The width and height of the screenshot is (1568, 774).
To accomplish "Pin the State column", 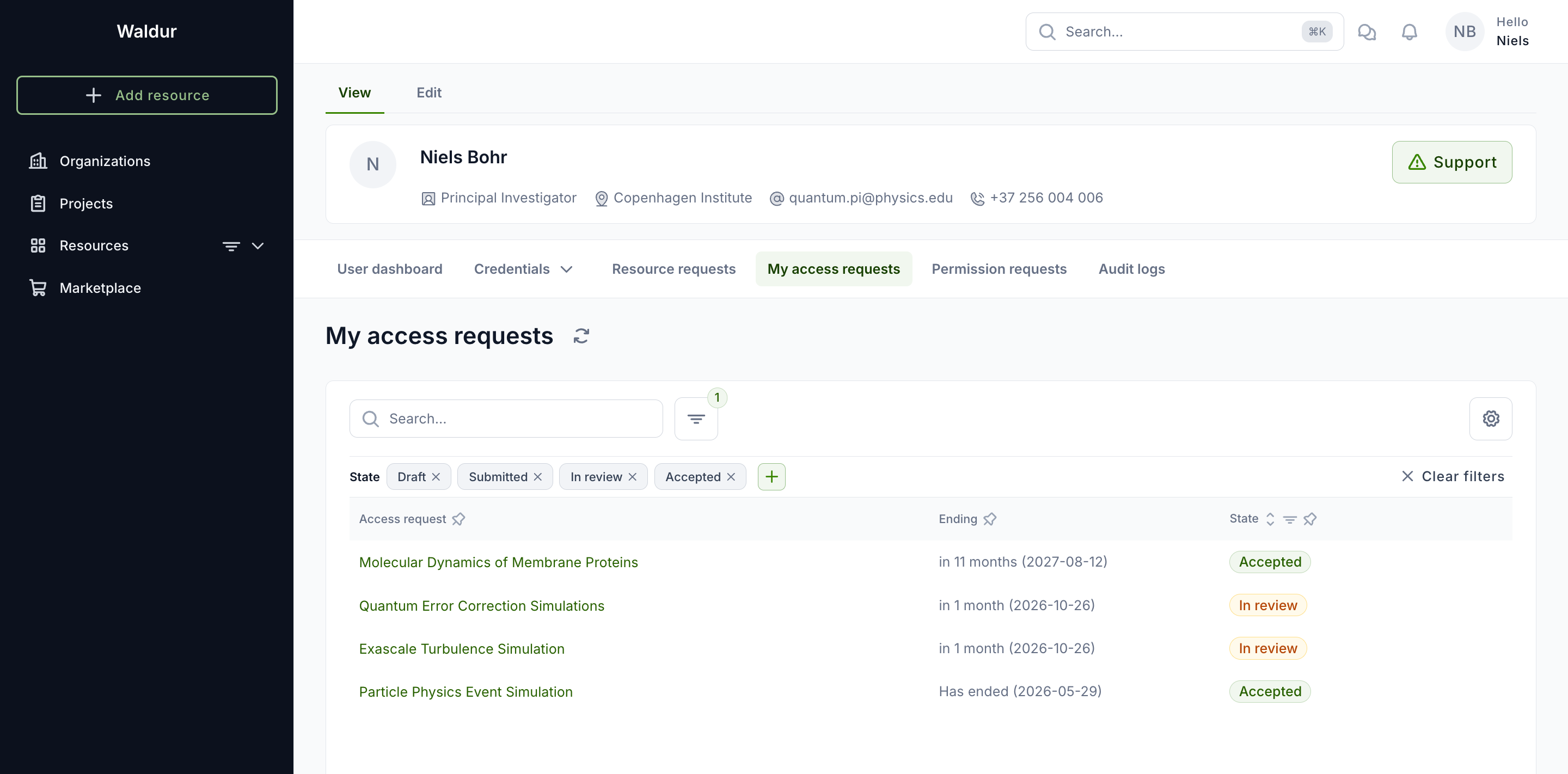I will click(1310, 519).
